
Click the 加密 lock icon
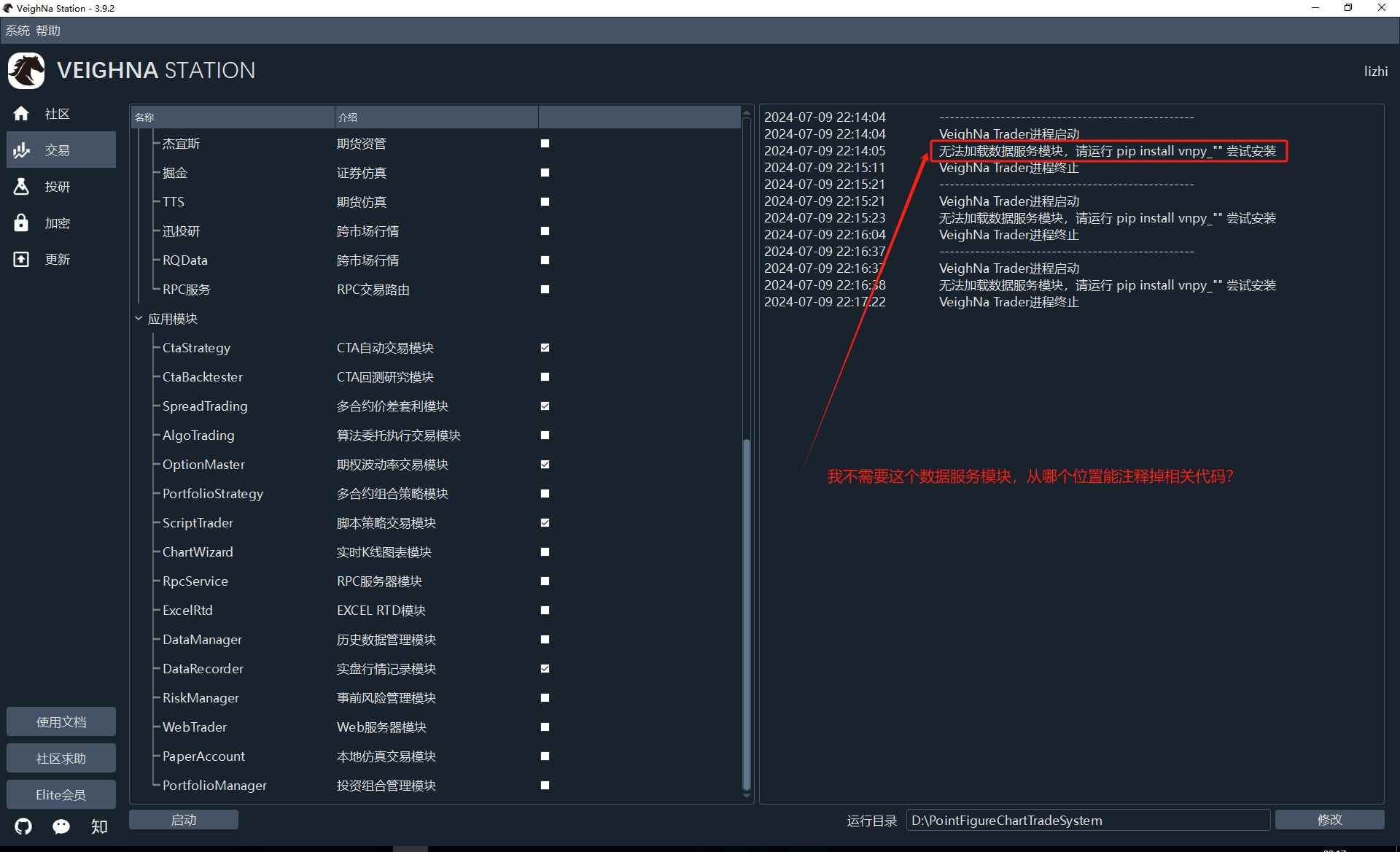[x=21, y=223]
